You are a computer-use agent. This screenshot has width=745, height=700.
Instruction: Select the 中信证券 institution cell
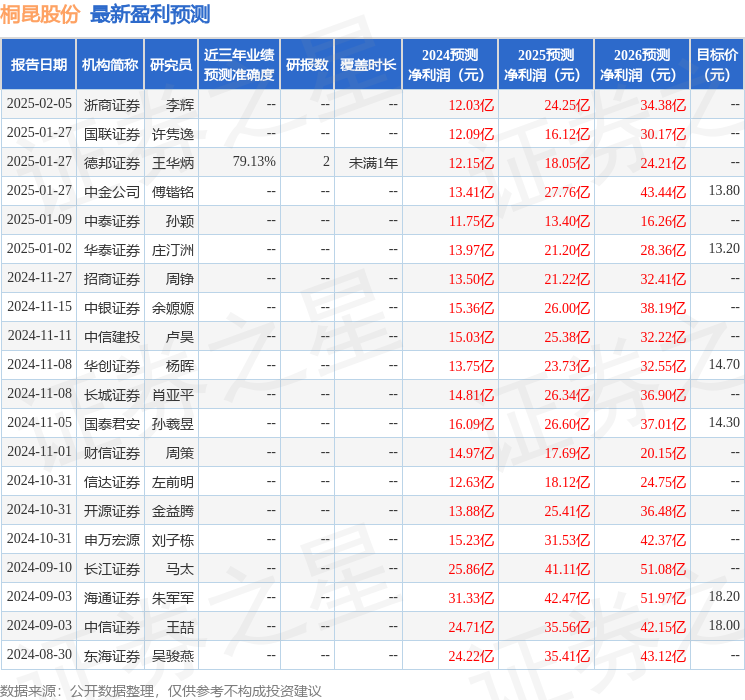[x=112, y=626]
